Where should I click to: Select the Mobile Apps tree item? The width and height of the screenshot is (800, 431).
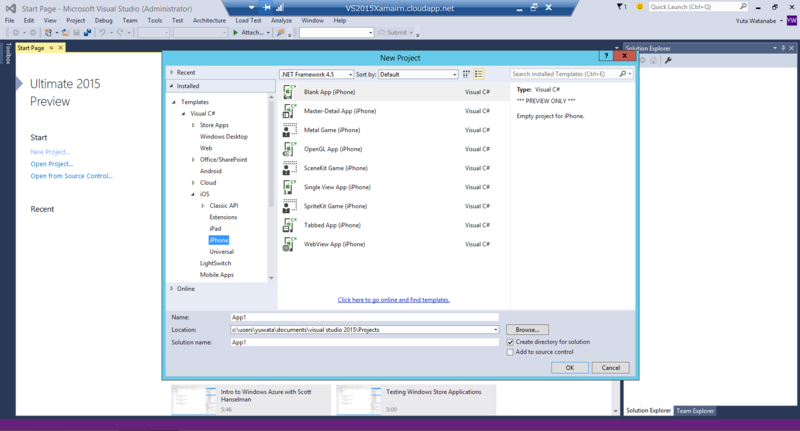pyautogui.click(x=216, y=275)
